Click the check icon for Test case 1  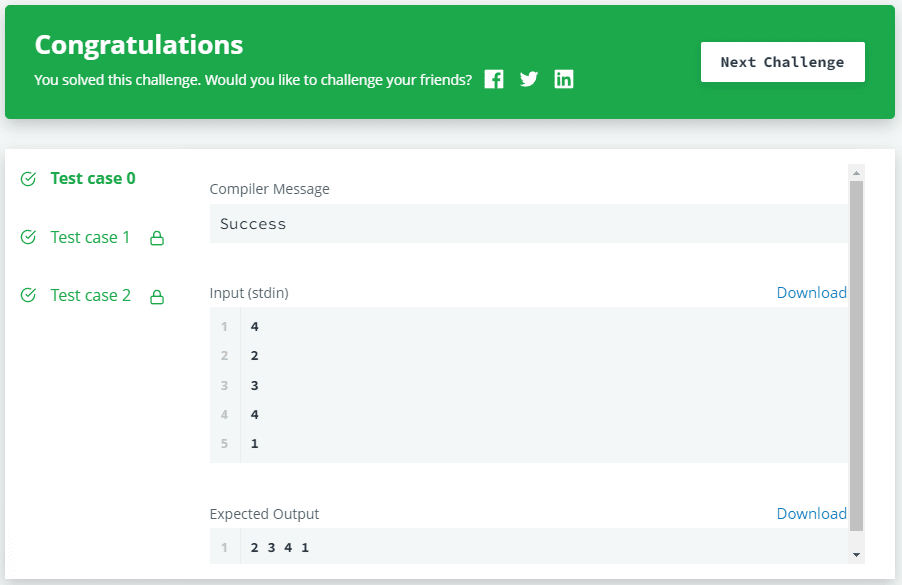click(29, 237)
